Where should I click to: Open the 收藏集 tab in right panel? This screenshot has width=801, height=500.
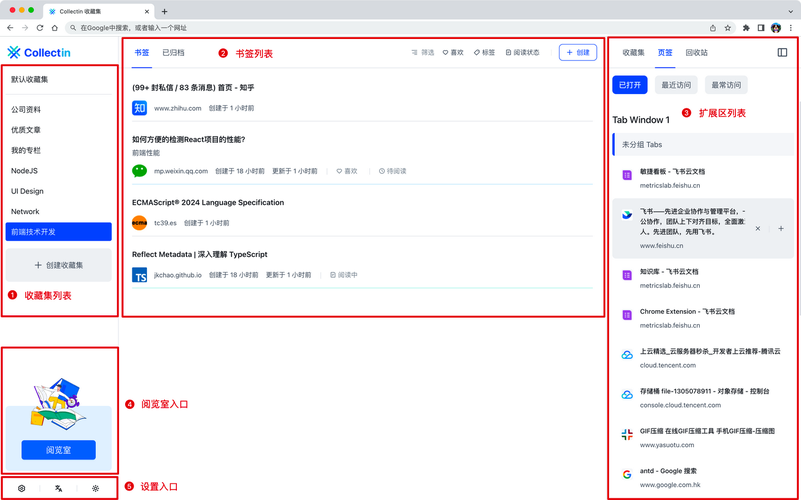click(633, 53)
